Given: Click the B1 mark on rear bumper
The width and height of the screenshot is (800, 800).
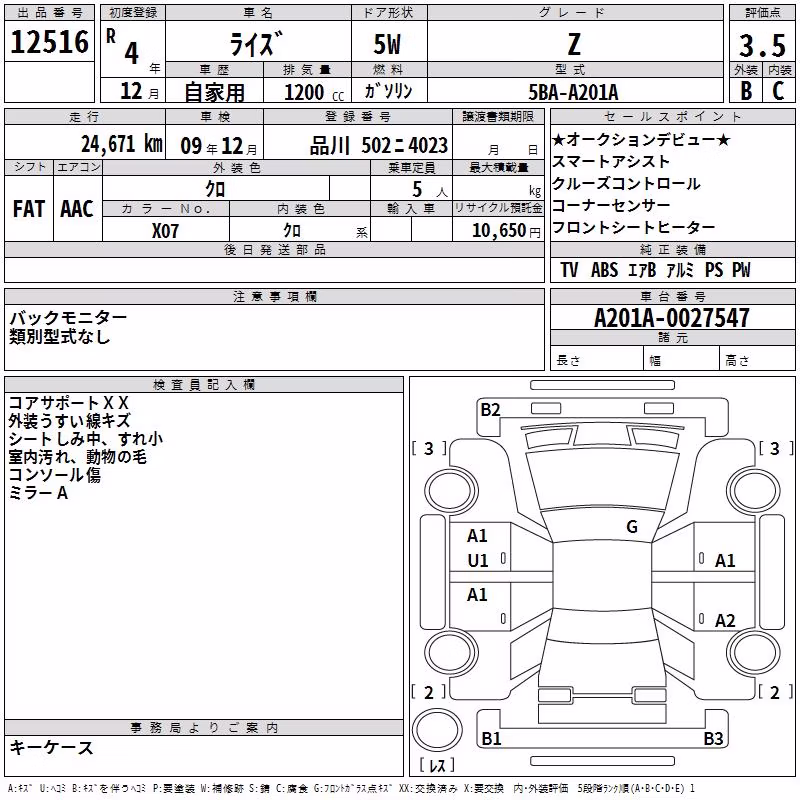Looking at the screenshot, I should click(491, 739).
